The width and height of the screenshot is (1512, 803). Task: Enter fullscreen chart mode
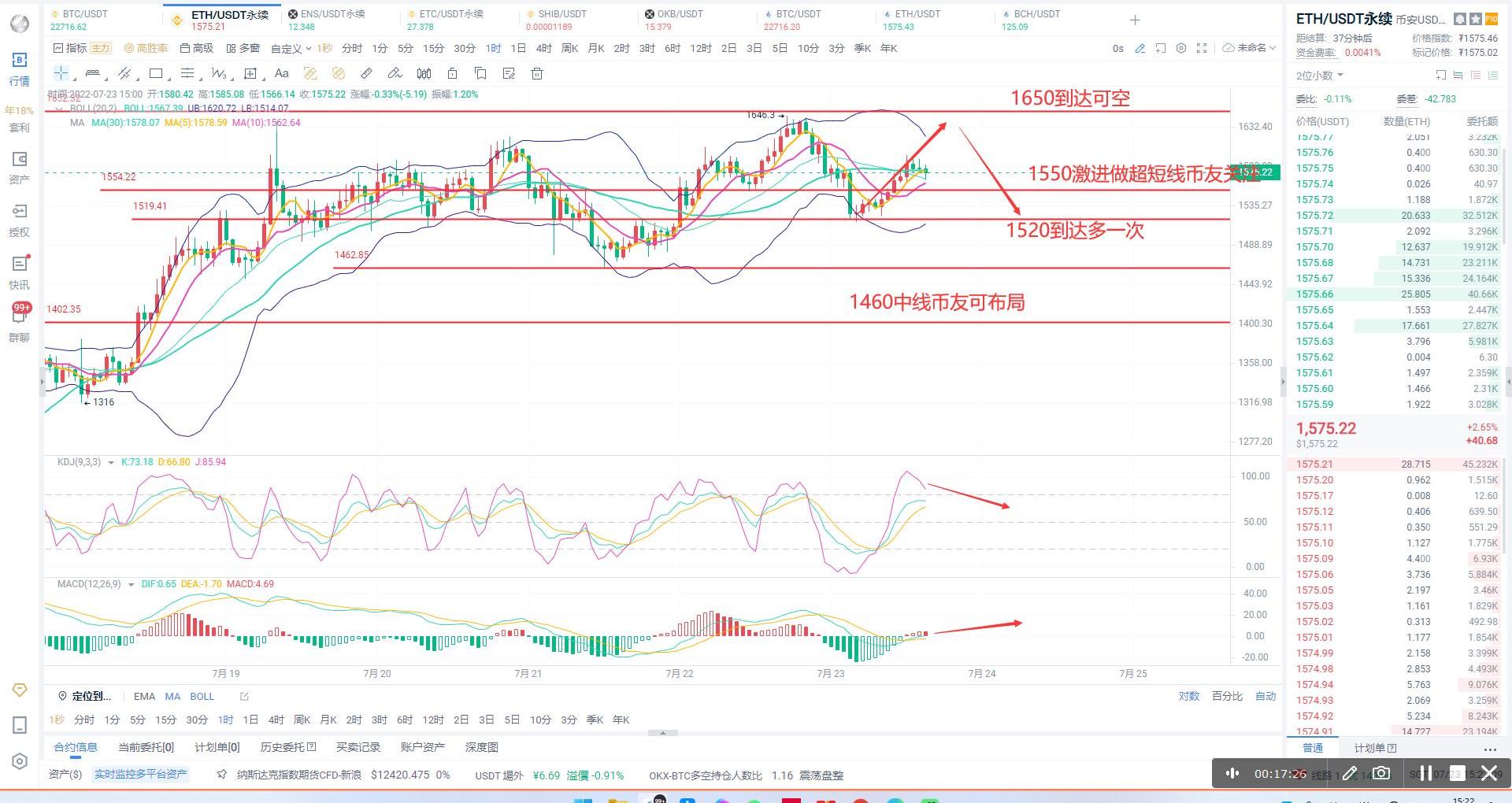coord(1202,48)
